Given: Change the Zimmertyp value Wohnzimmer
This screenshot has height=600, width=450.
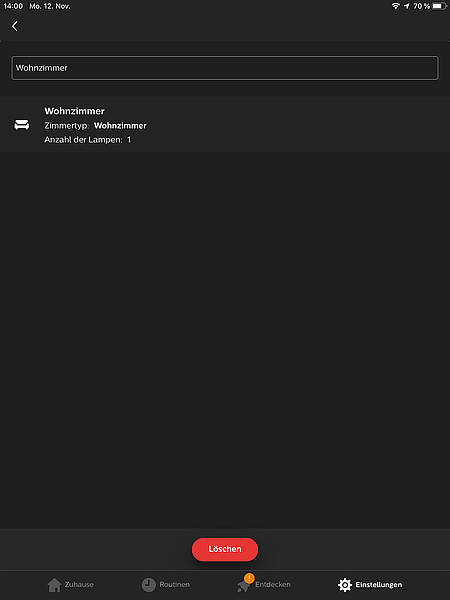Looking at the screenshot, I should coord(120,126).
